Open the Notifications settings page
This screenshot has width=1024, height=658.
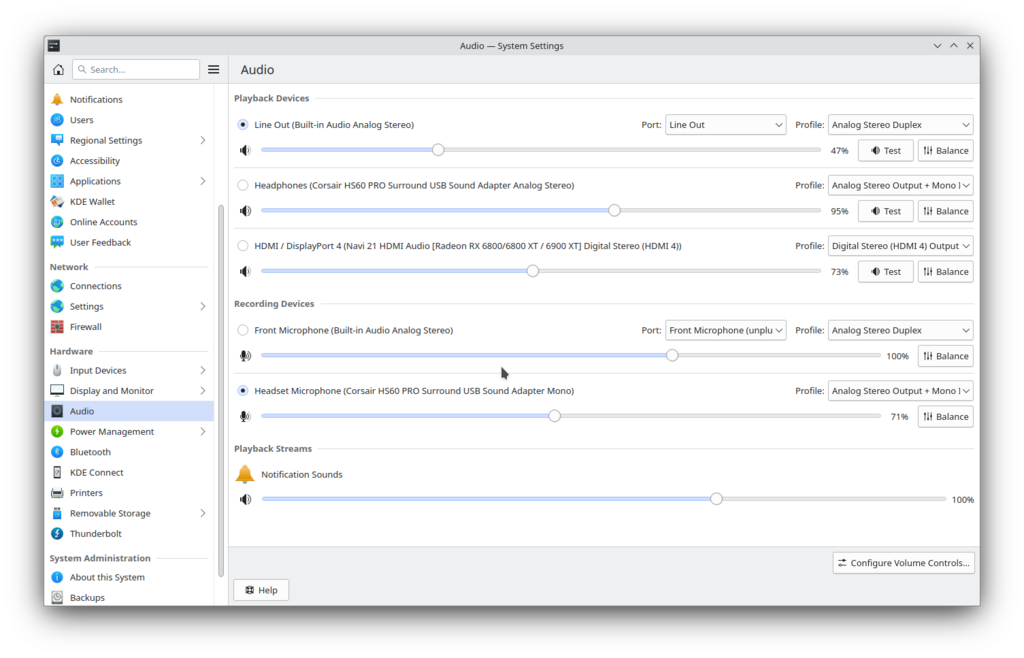click(x=96, y=100)
